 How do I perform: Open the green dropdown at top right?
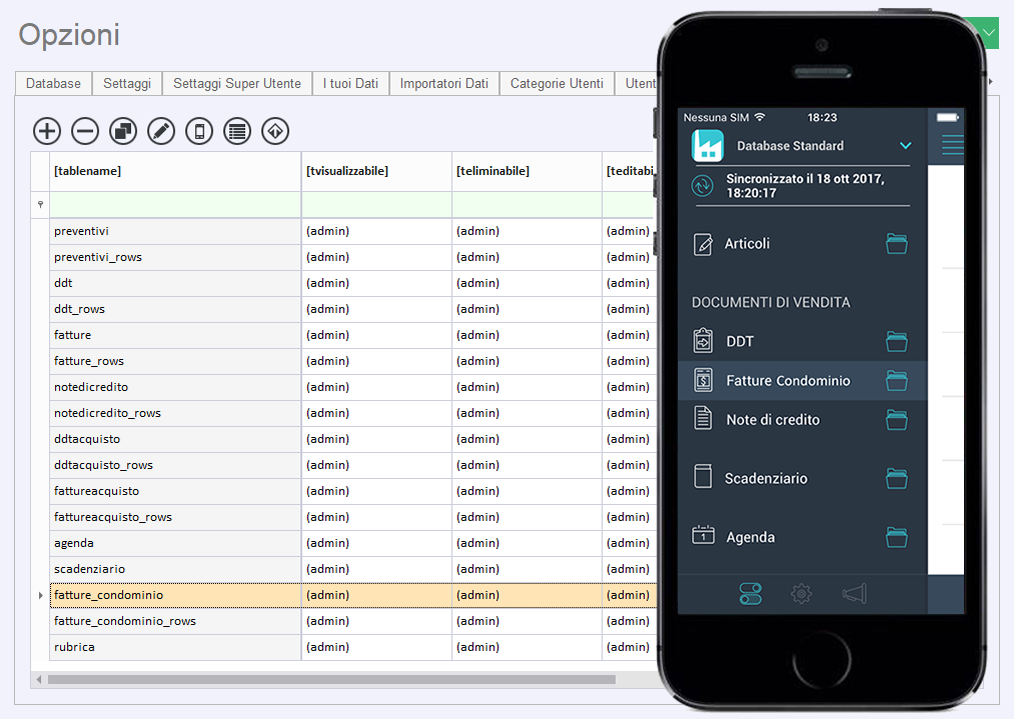click(988, 33)
